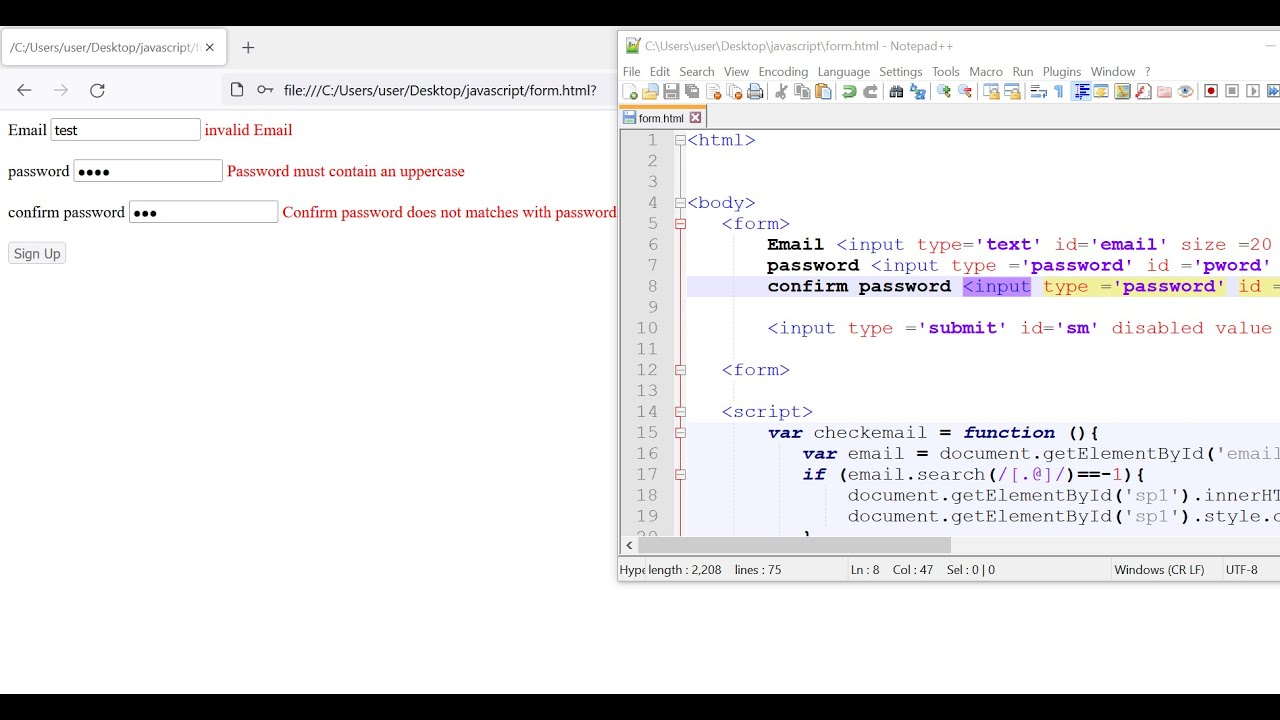Viewport: 1280px width, 720px height.
Task: Toggle synchronize vertical scrolling
Action: pyautogui.click(x=991, y=91)
